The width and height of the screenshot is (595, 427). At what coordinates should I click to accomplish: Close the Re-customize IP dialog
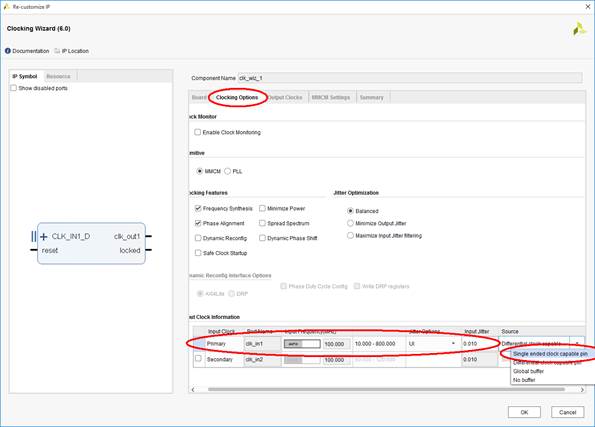tap(587, 7)
